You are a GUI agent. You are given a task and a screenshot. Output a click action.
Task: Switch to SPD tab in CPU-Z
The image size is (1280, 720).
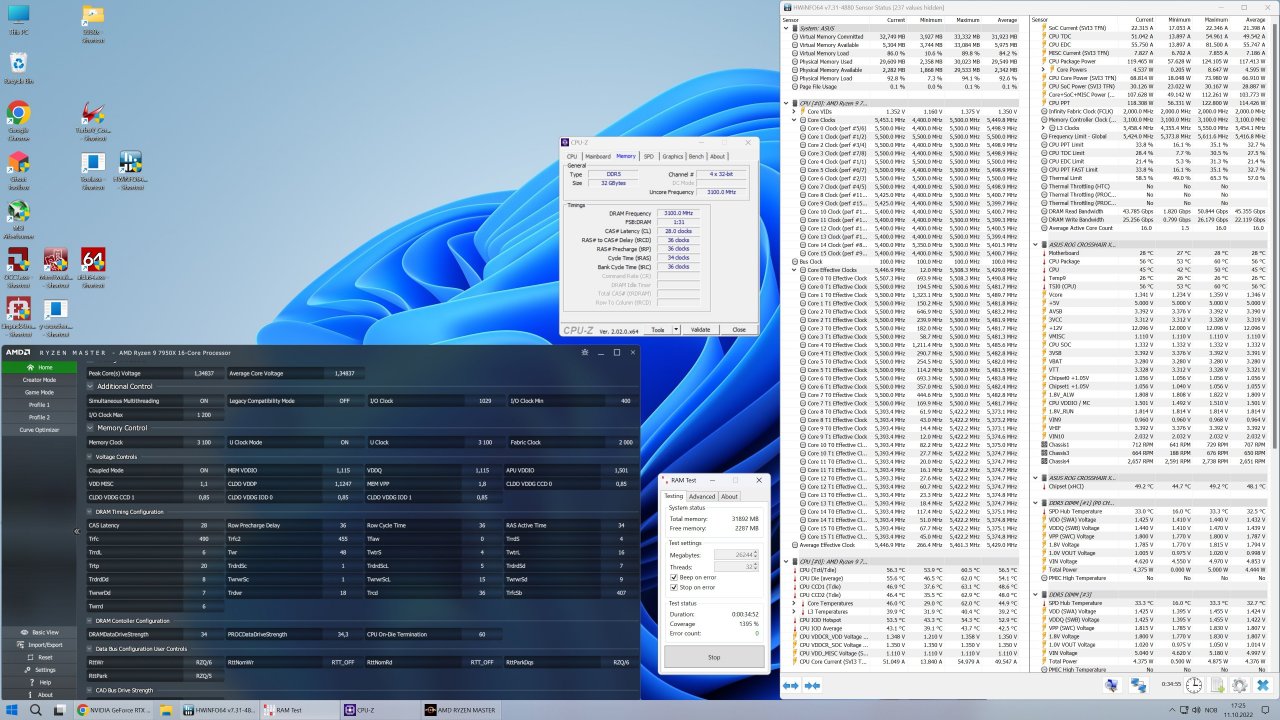[x=648, y=156]
